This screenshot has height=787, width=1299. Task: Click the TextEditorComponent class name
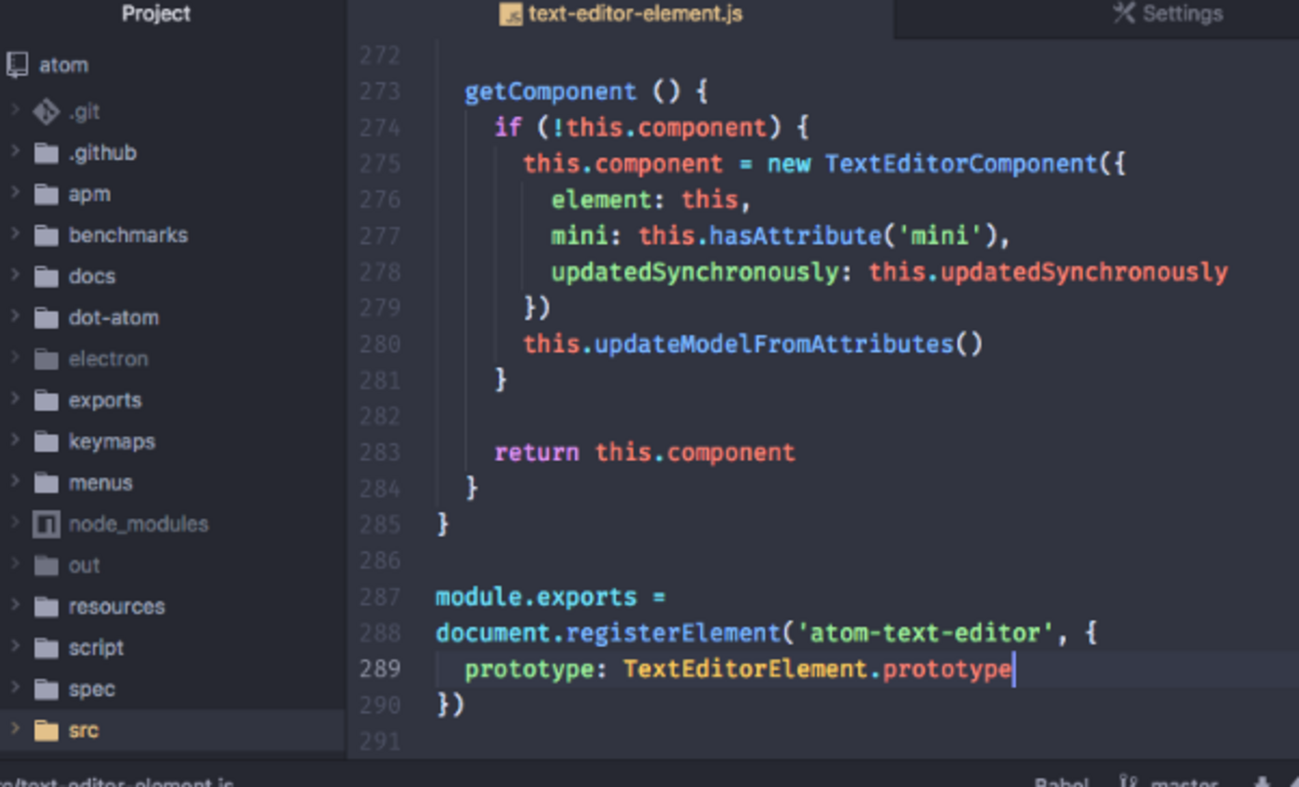961,164
